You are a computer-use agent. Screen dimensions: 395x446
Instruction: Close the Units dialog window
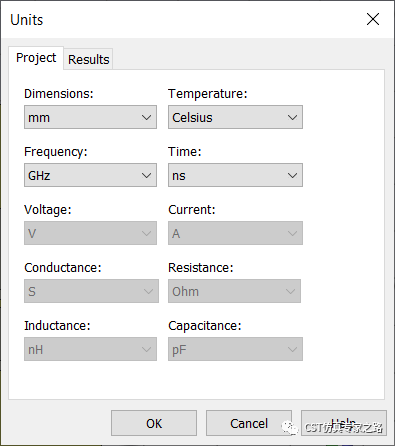pos(373,19)
